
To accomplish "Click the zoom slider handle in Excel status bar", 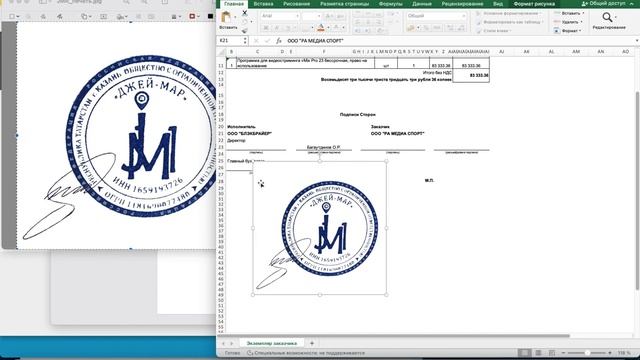I will [587, 353].
